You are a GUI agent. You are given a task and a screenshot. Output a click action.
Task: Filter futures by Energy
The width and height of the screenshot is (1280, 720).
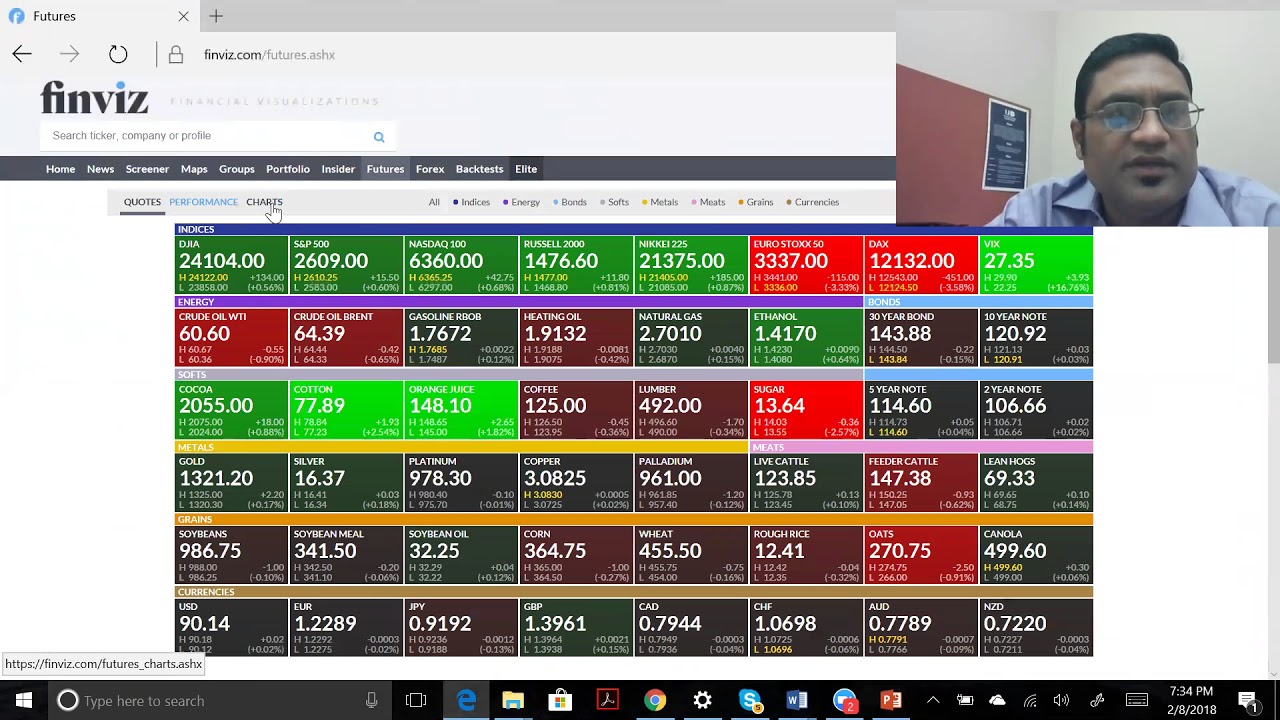pyautogui.click(x=521, y=202)
